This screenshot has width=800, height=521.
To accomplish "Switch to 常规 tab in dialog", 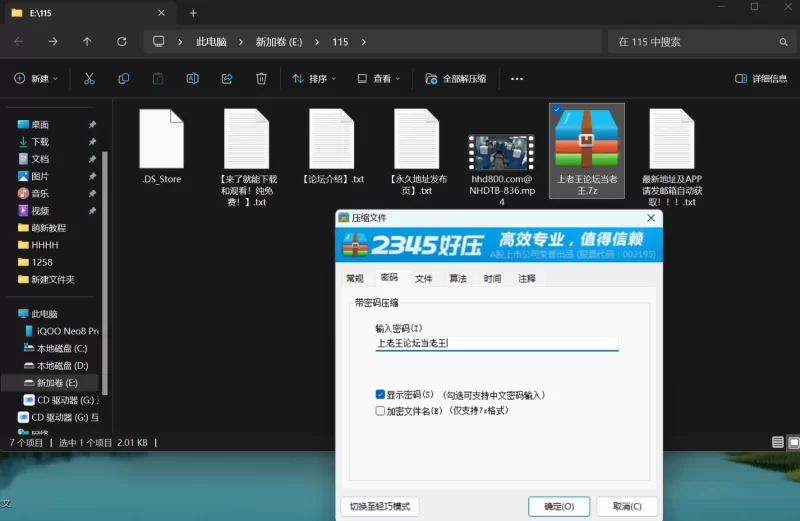I will click(355, 279).
